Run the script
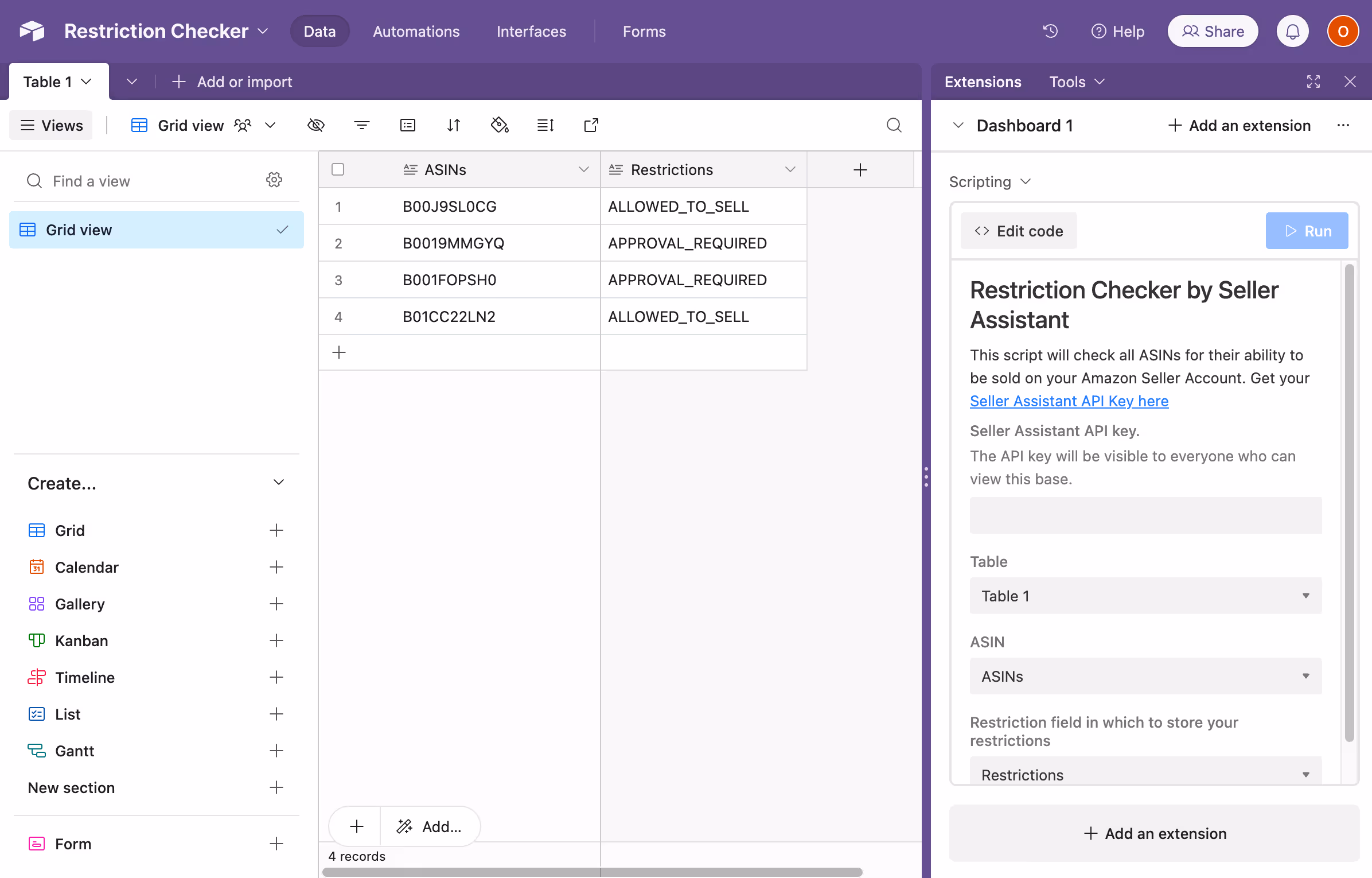 pos(1307,231)
